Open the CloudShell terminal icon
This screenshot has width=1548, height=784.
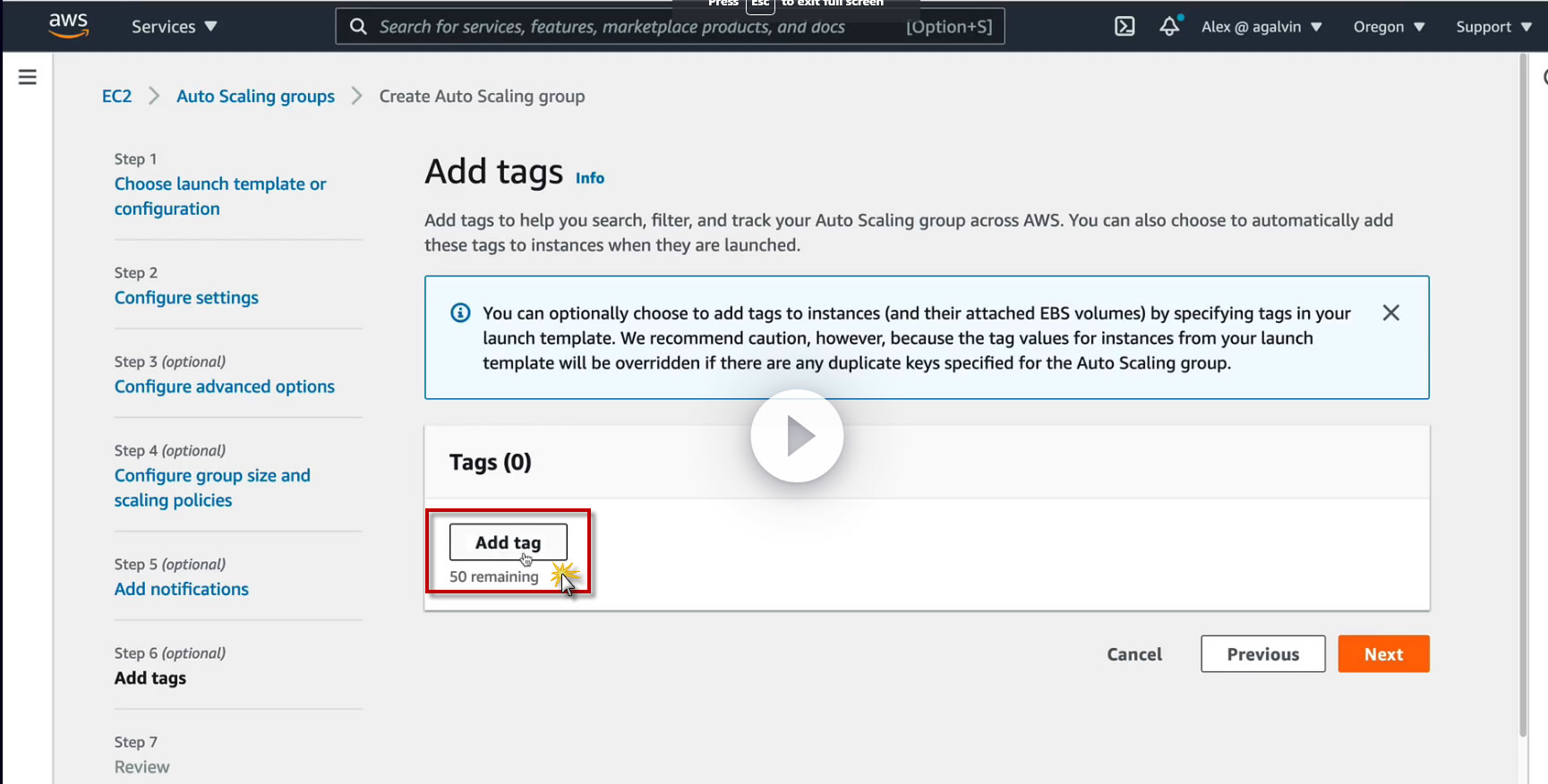point(1125,27)
